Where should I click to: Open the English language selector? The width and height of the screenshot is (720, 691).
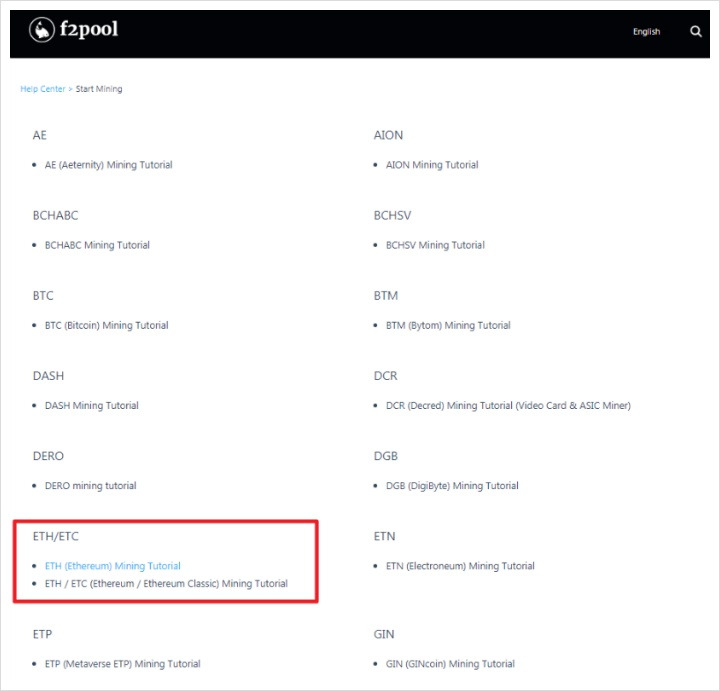[647, 32]
